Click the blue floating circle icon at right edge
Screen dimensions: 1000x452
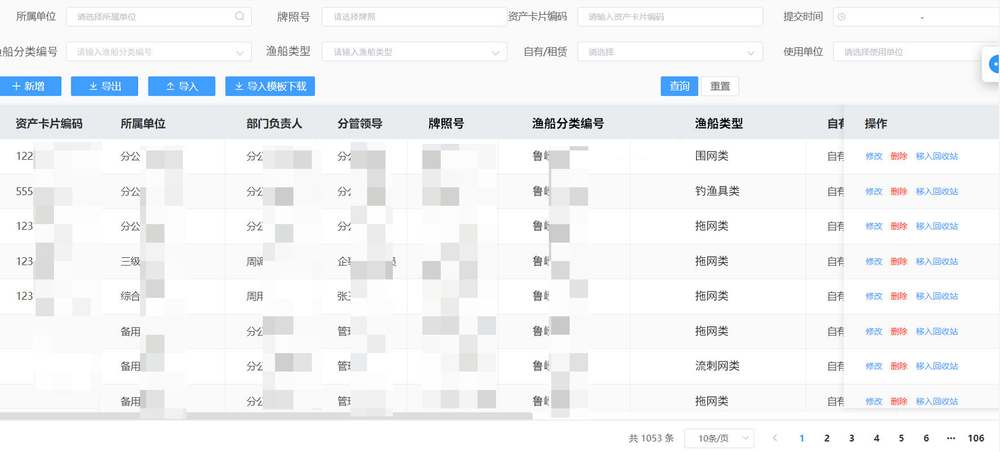point(994,64)
